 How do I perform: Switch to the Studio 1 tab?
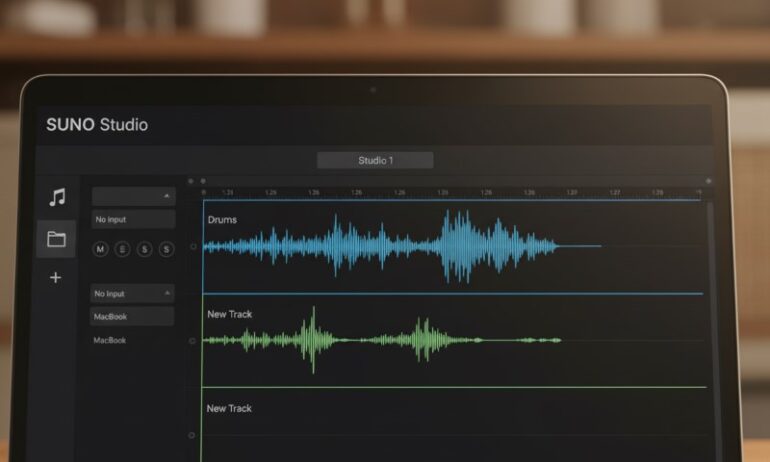coord(375,160)
